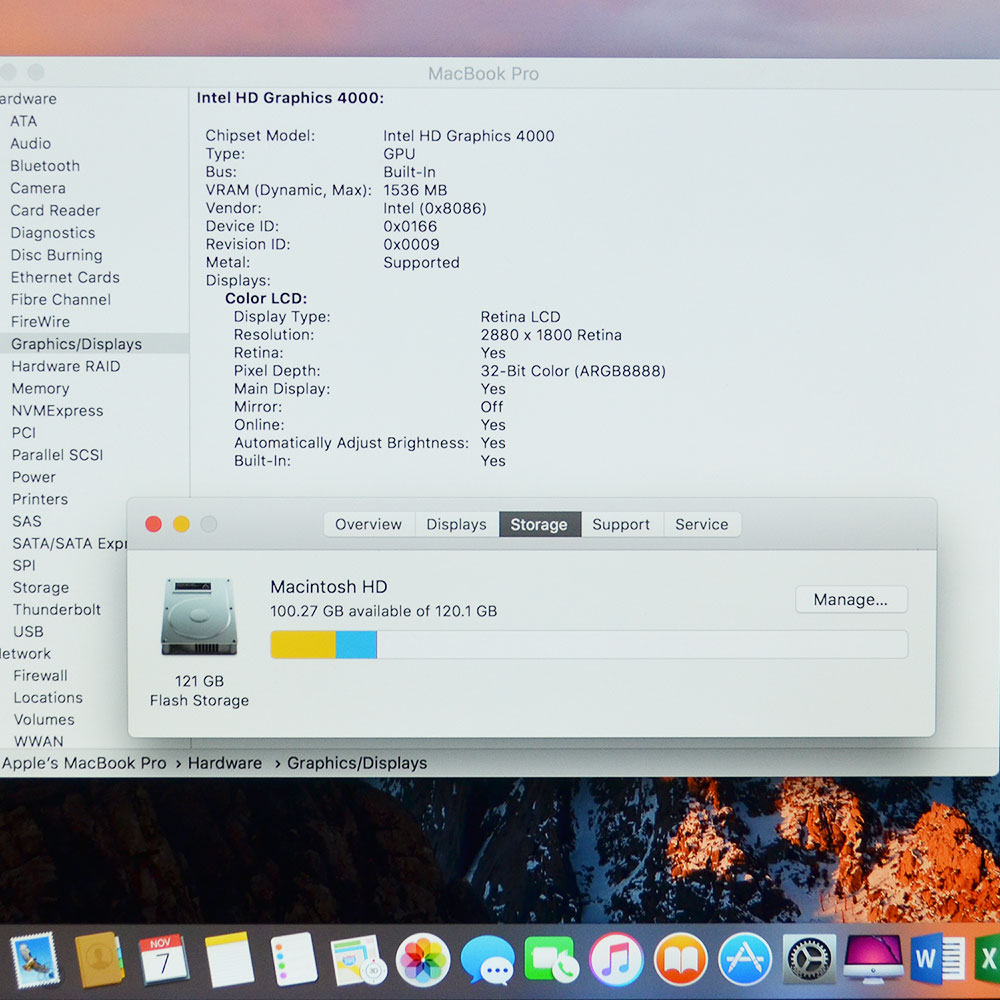Select the Storage tab
Image resolution: width=1000 pixels, height=1000 pixels.
(540, 524)
